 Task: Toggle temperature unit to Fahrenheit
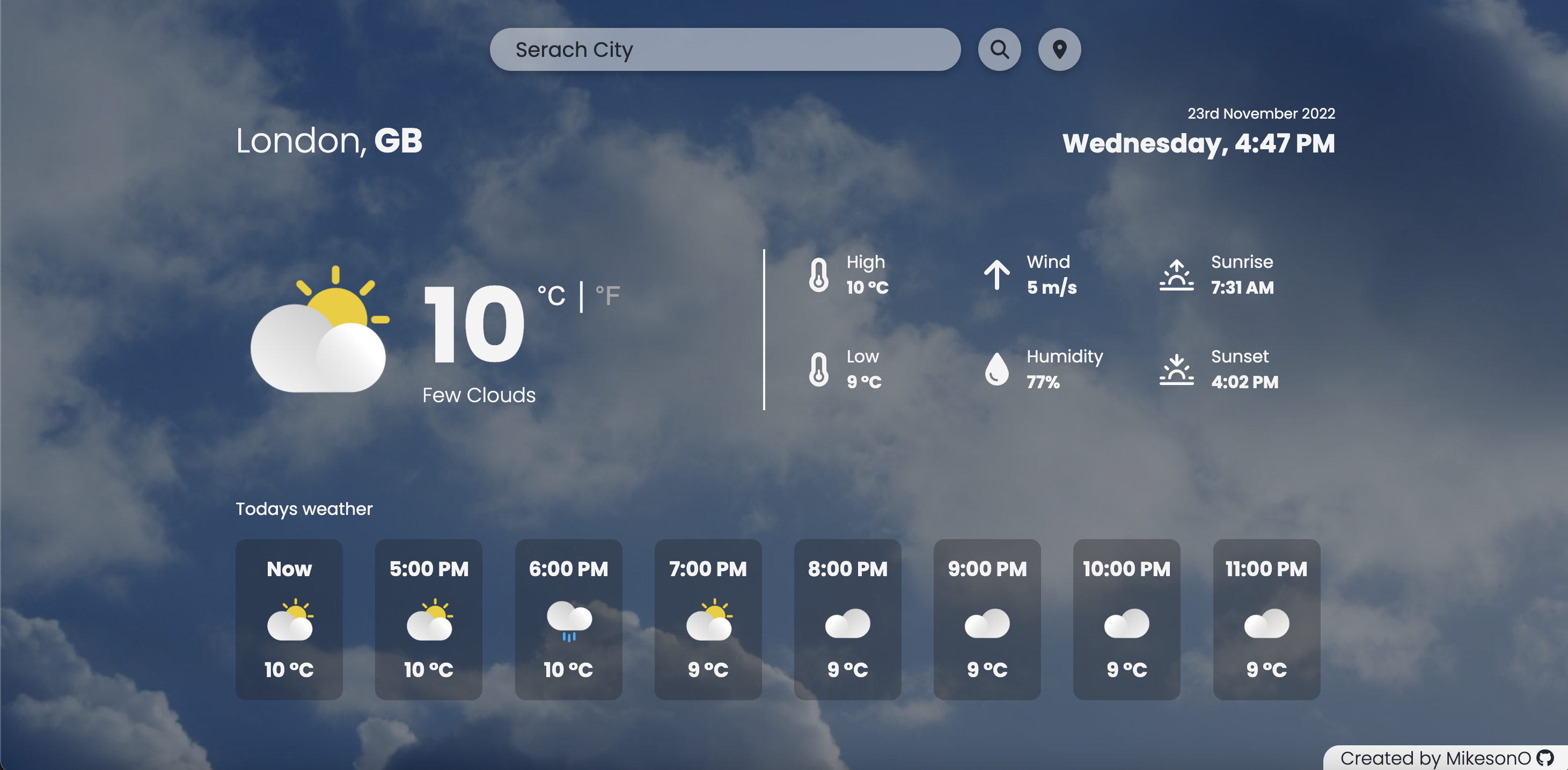tap(608, 293)
